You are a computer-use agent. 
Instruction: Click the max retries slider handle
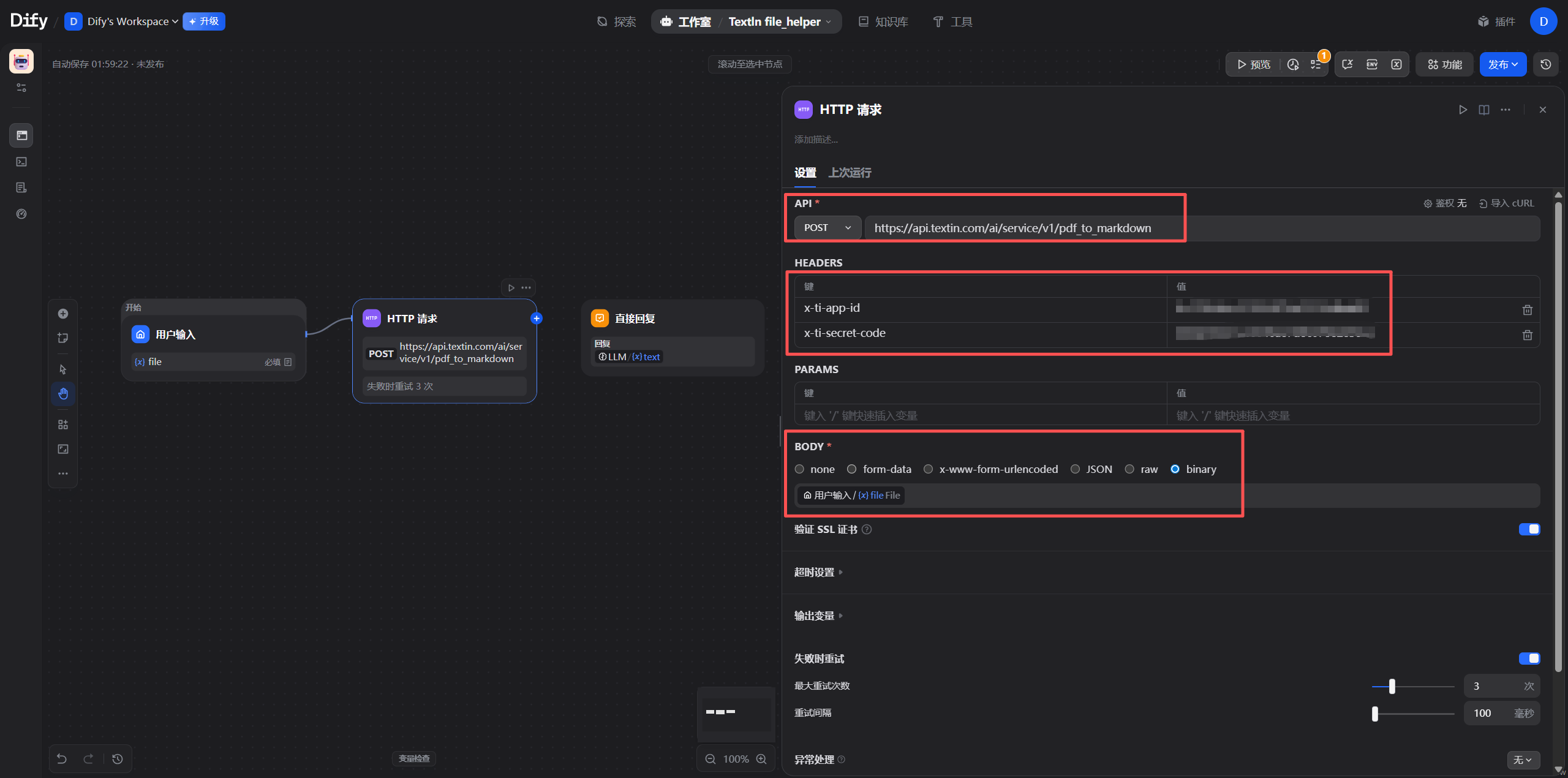[1392, 686]
